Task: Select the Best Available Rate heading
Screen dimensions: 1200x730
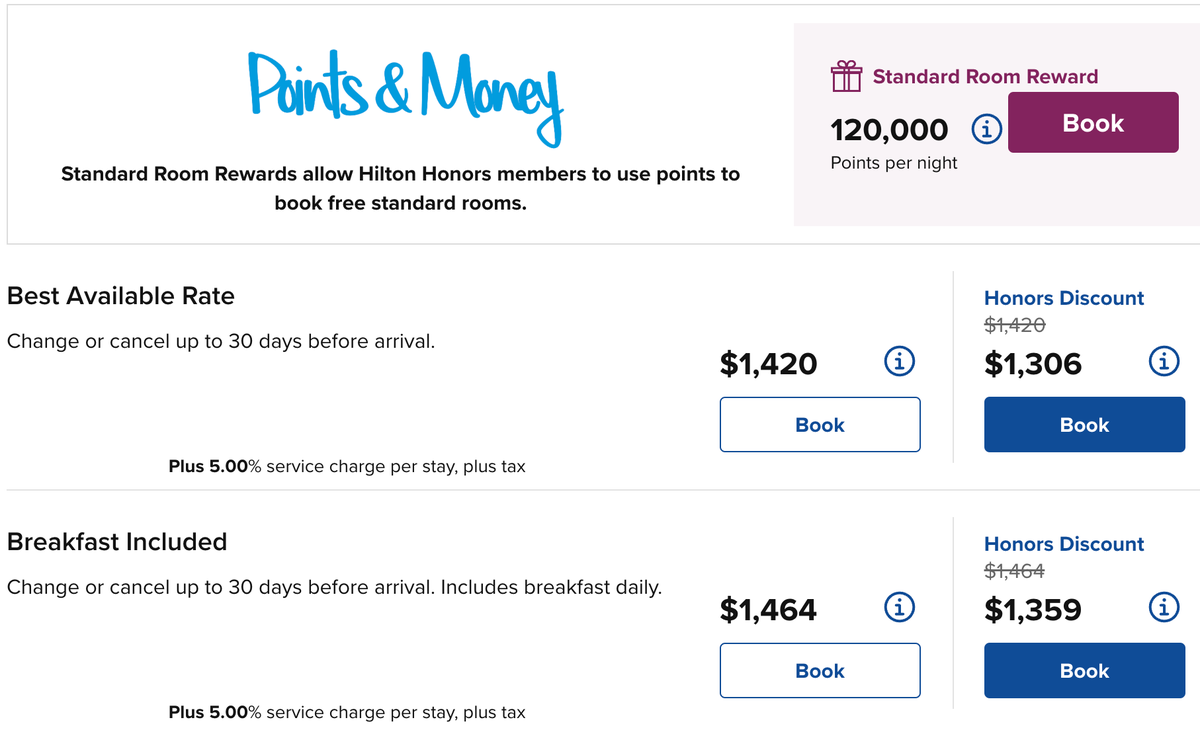Action: [120, 296]
